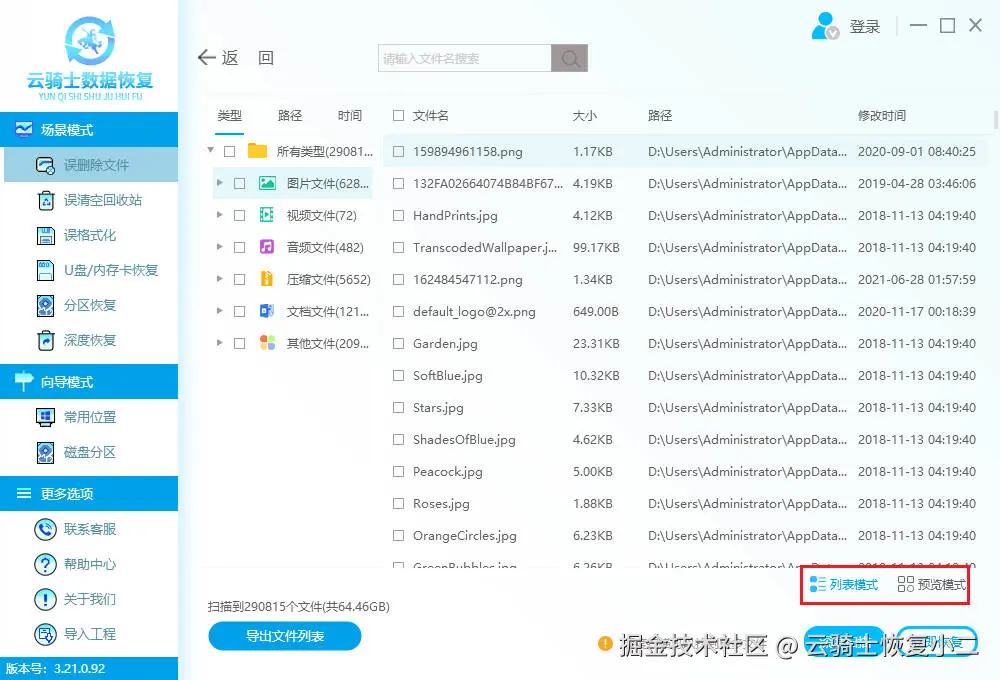Choose the 误格式化 format recovery icon
The height and width of the screenshot is (680, 1000).
coord(46,235)
